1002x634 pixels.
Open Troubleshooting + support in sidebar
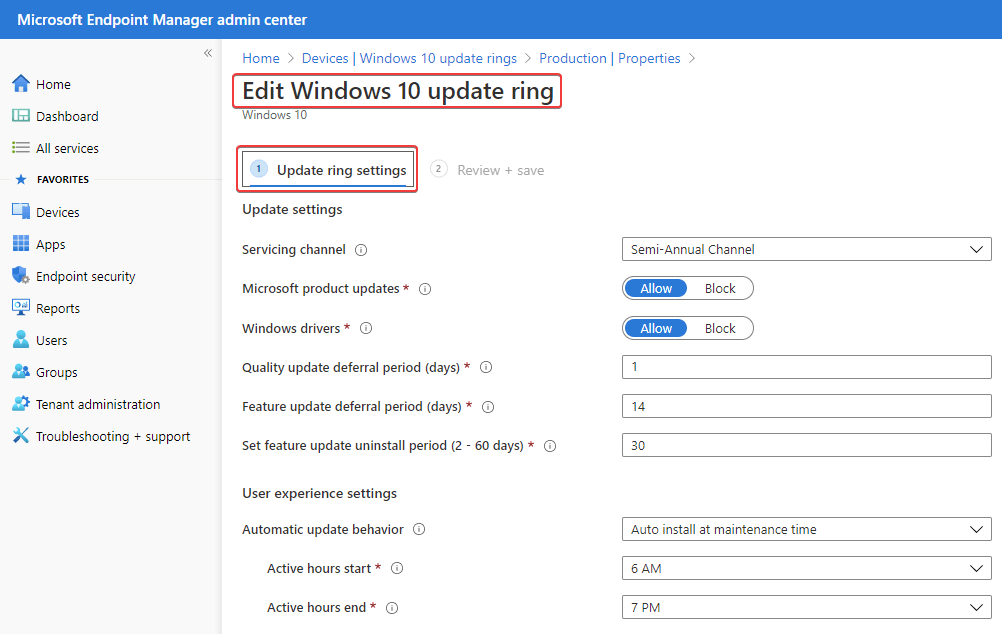click(113, 436)
